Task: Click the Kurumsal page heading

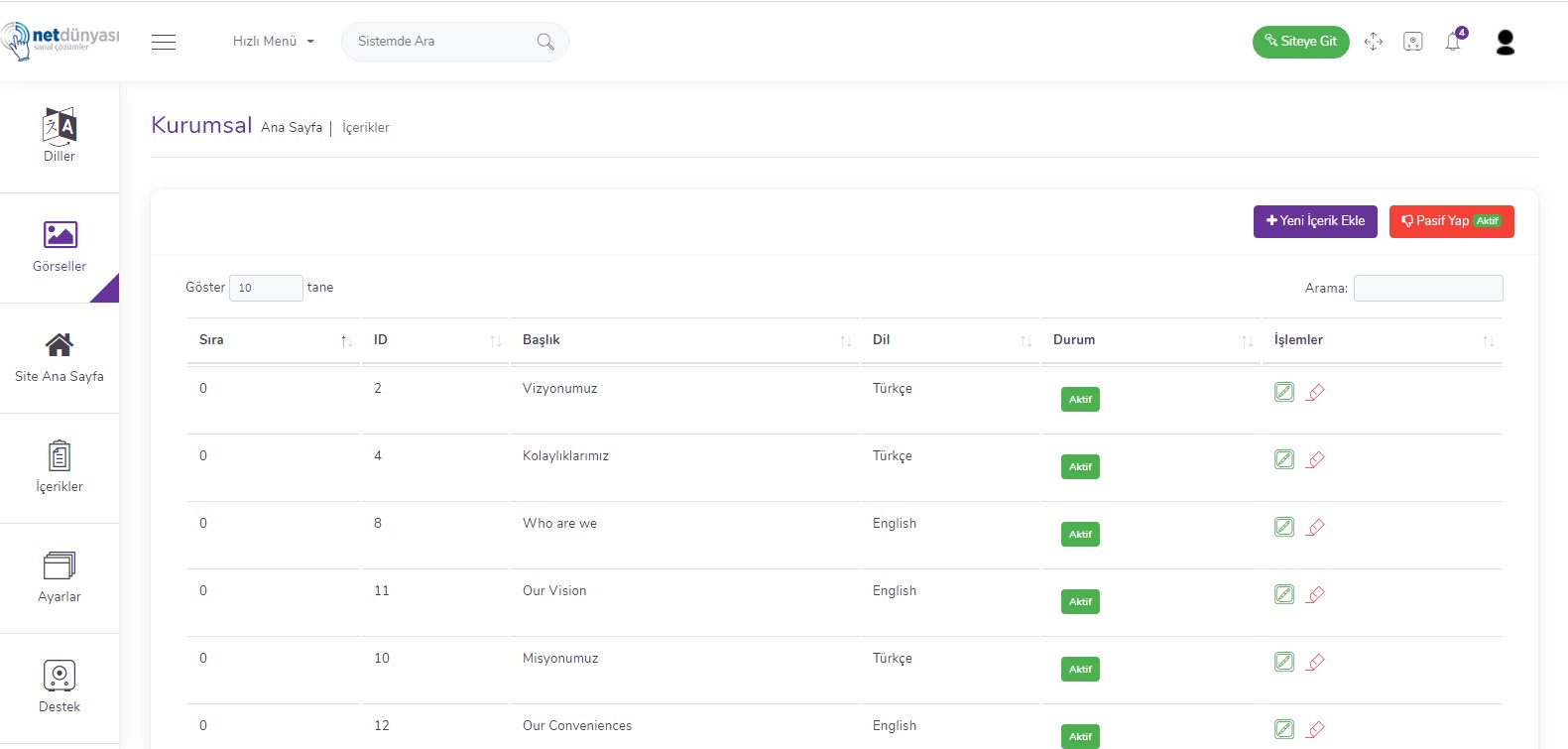Action: (201, 125)
